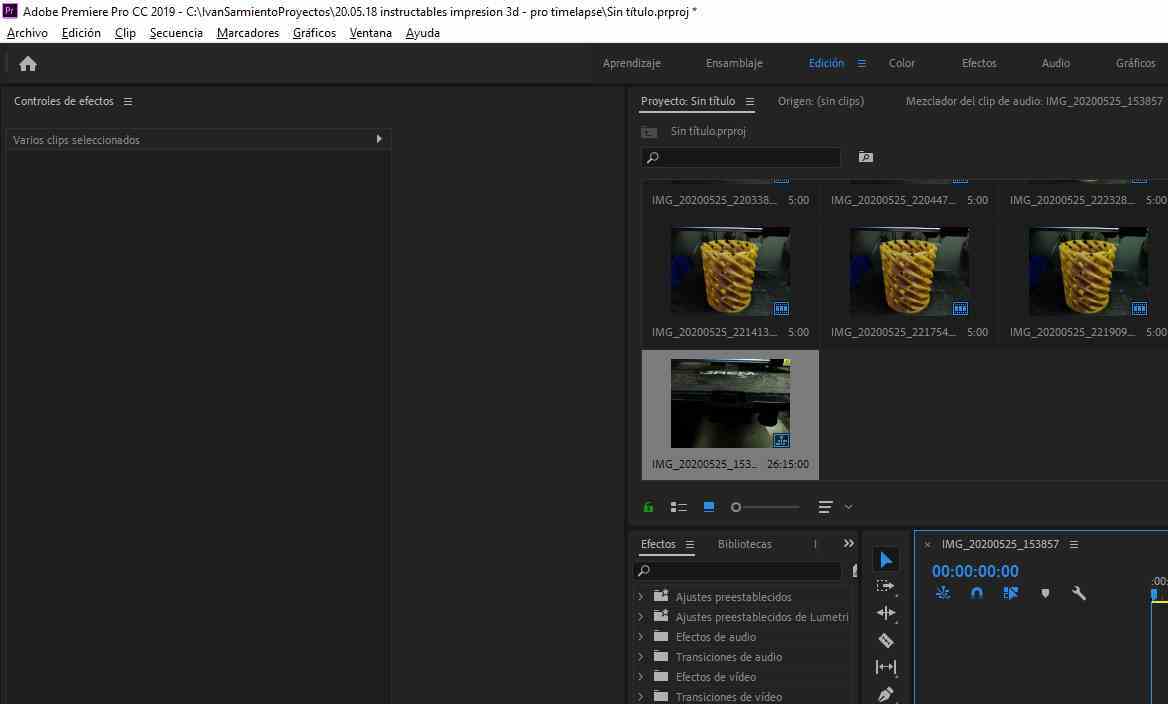Toggle timeline Snap magnet icon
The width and height of the screenshot is (1168, 704).
coord(977,593)
